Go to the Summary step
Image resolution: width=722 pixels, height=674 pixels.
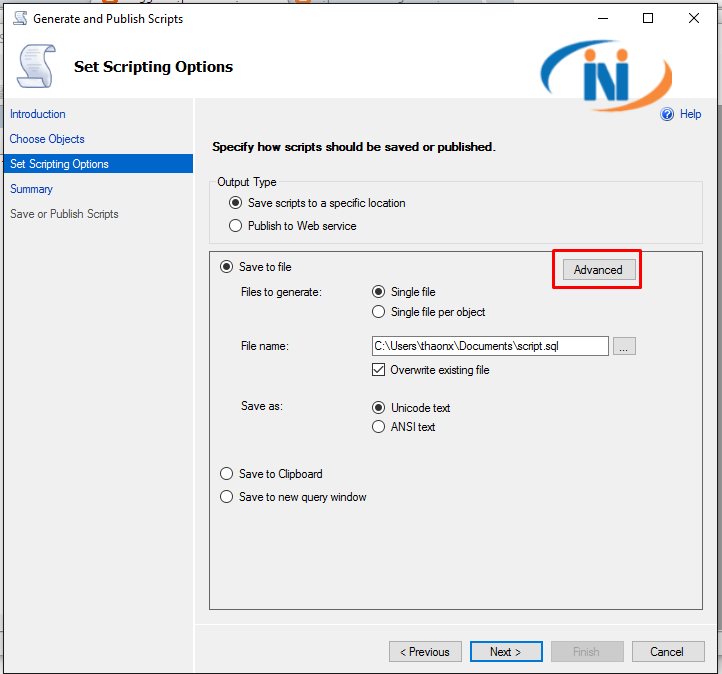tap(31, 189)
